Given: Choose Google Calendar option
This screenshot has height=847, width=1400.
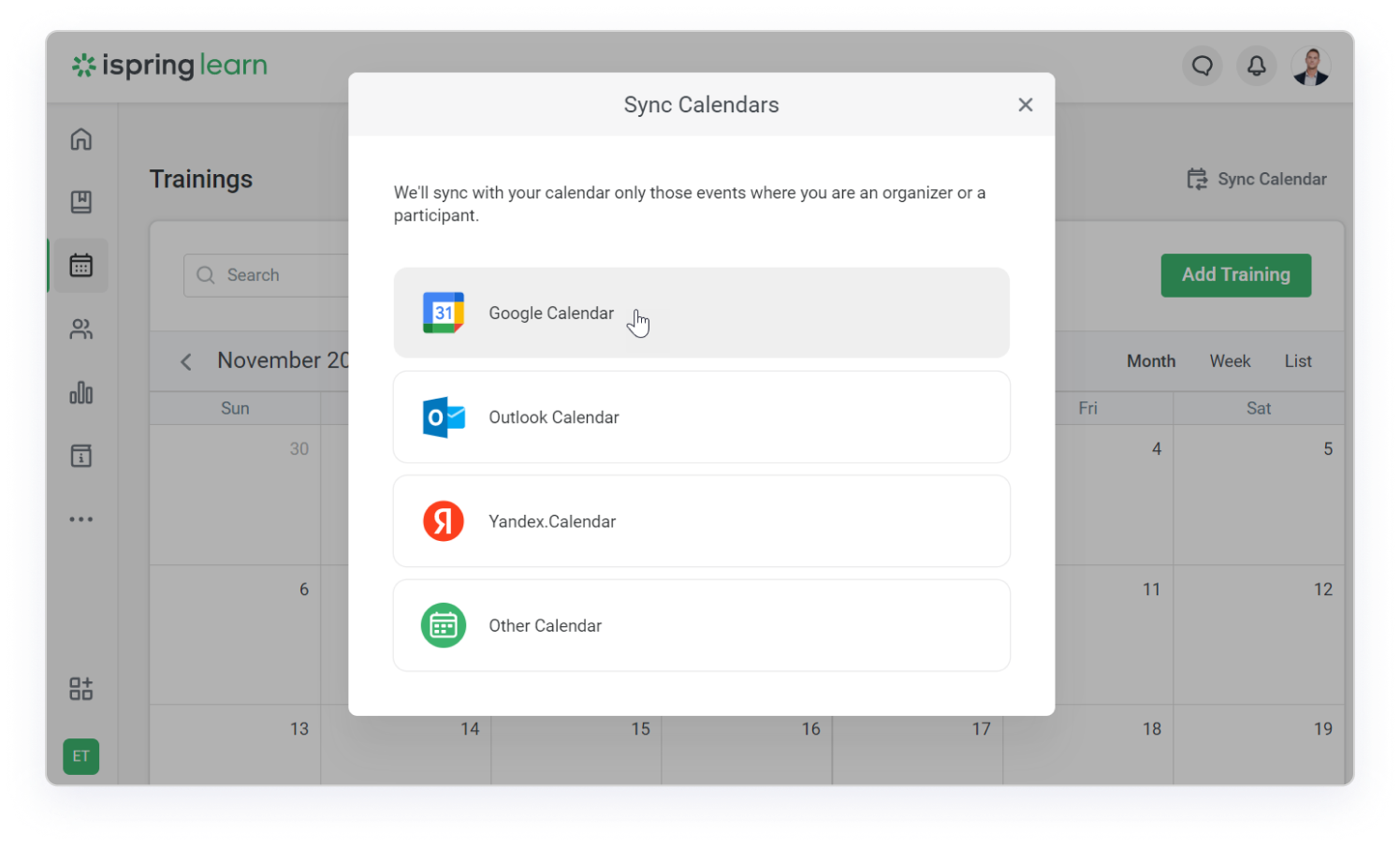Looking at the screenshot, I should point(702,313).
